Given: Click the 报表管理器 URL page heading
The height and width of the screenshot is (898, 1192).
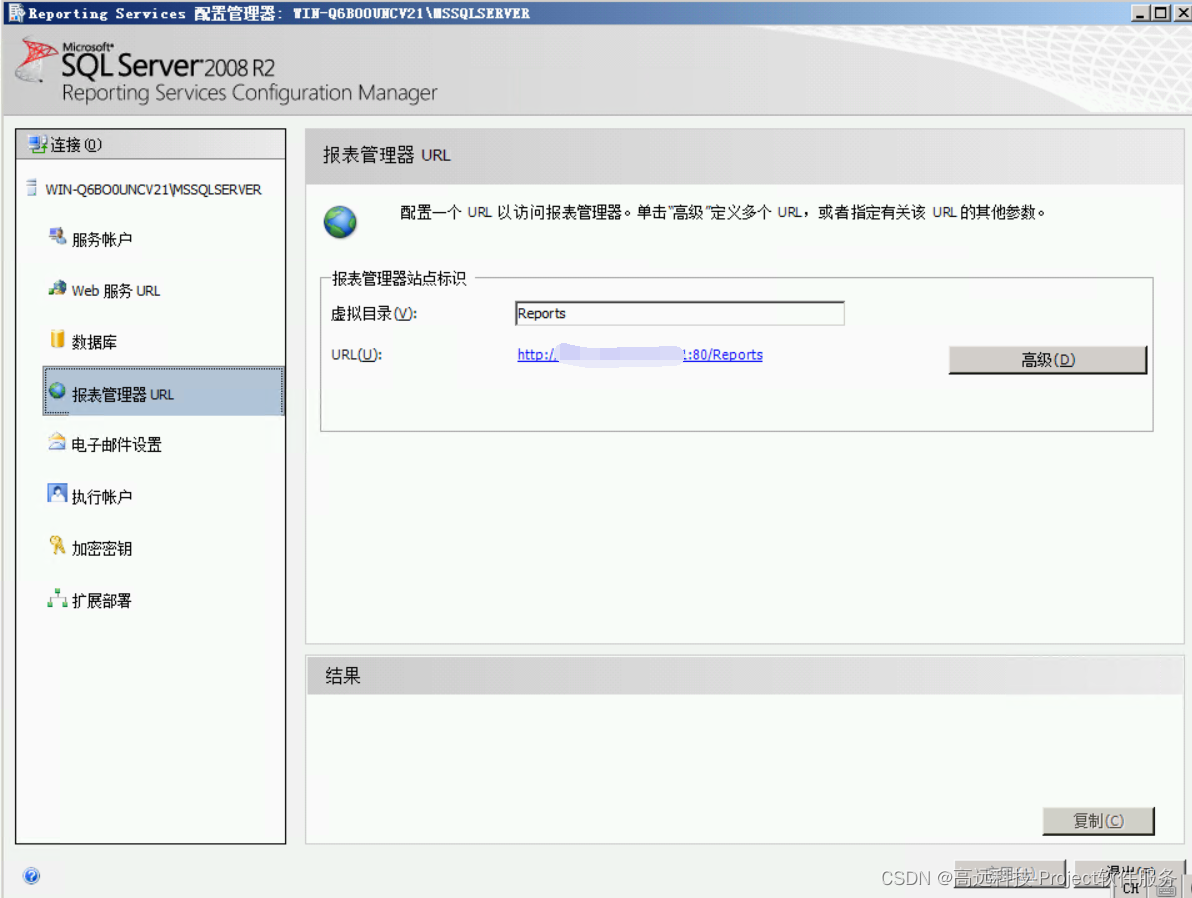Looking at the screenshot, I should pos(387,155).
